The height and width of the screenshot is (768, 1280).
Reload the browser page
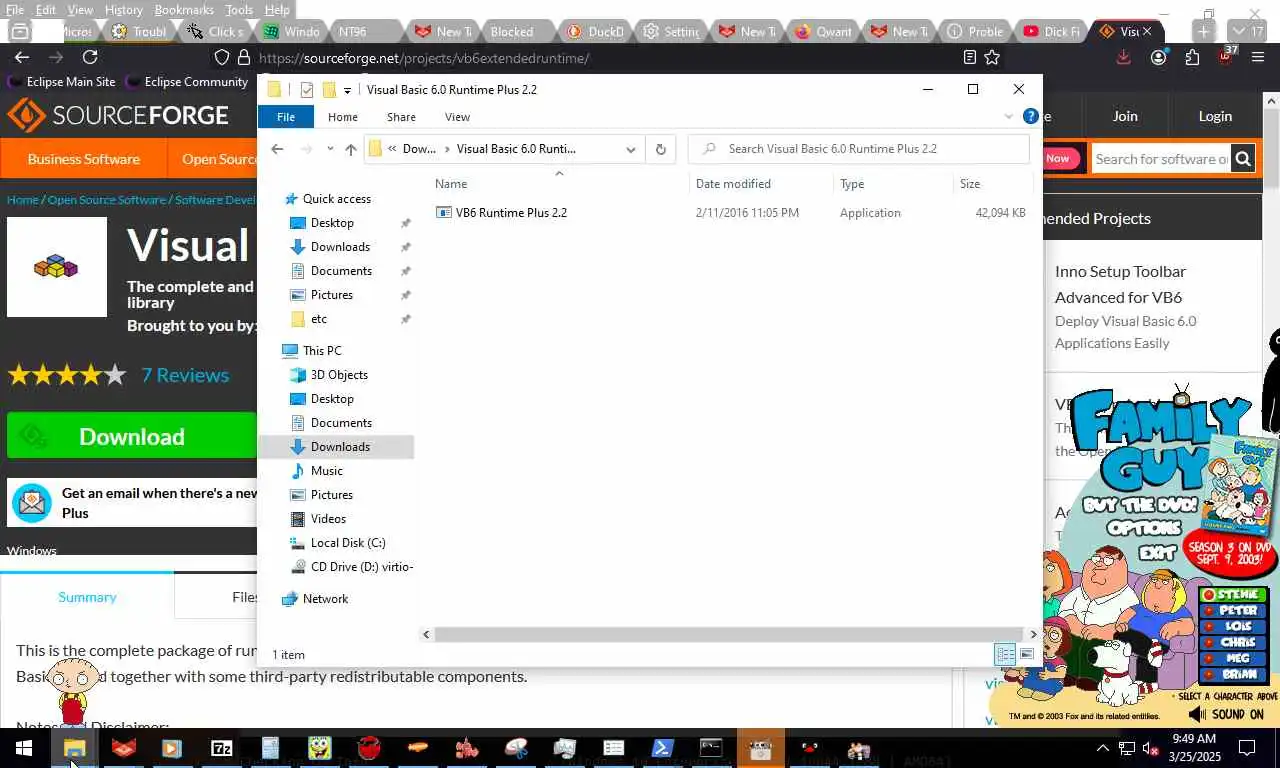tap(90, 58)
